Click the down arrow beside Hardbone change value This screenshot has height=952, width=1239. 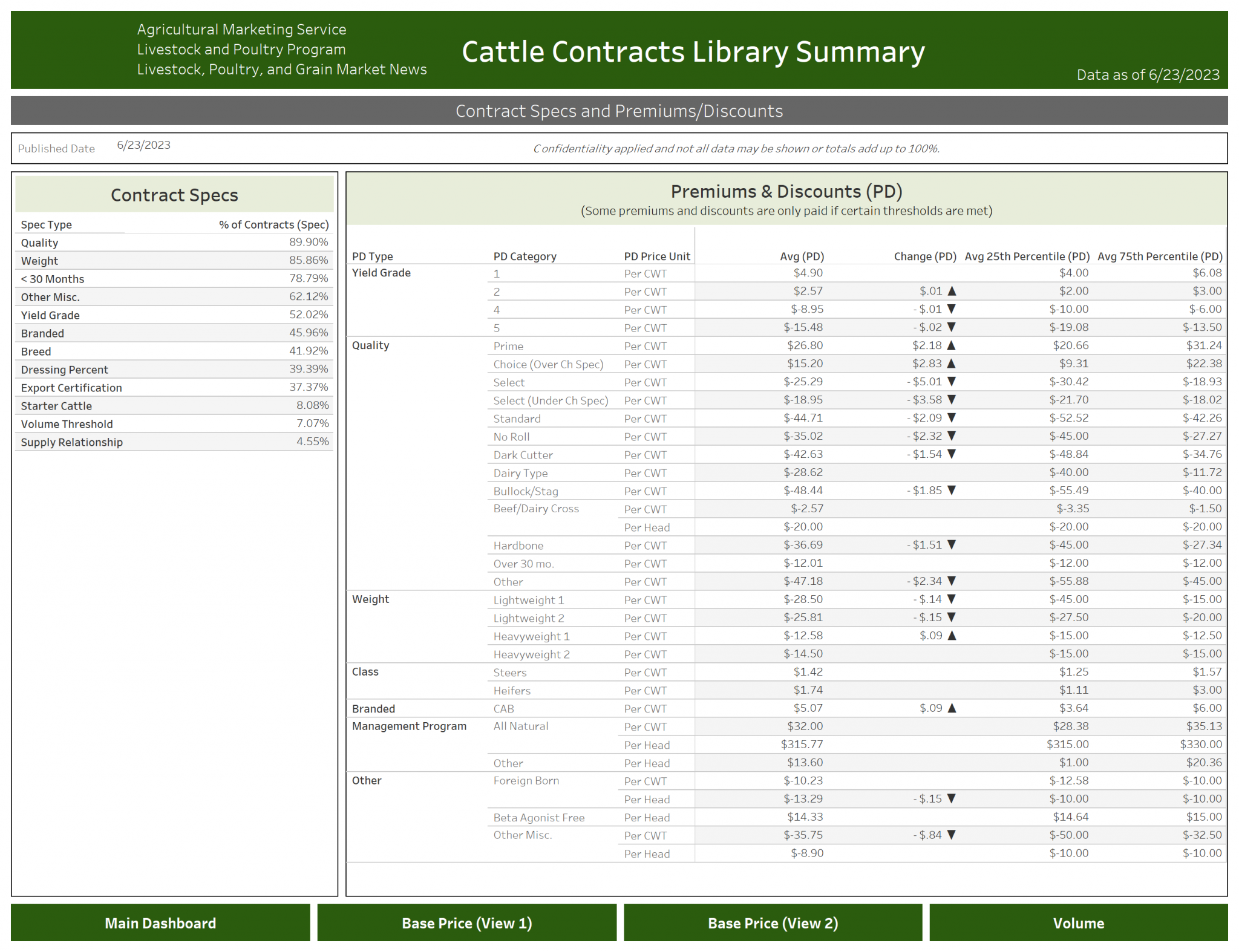point(952,545)
